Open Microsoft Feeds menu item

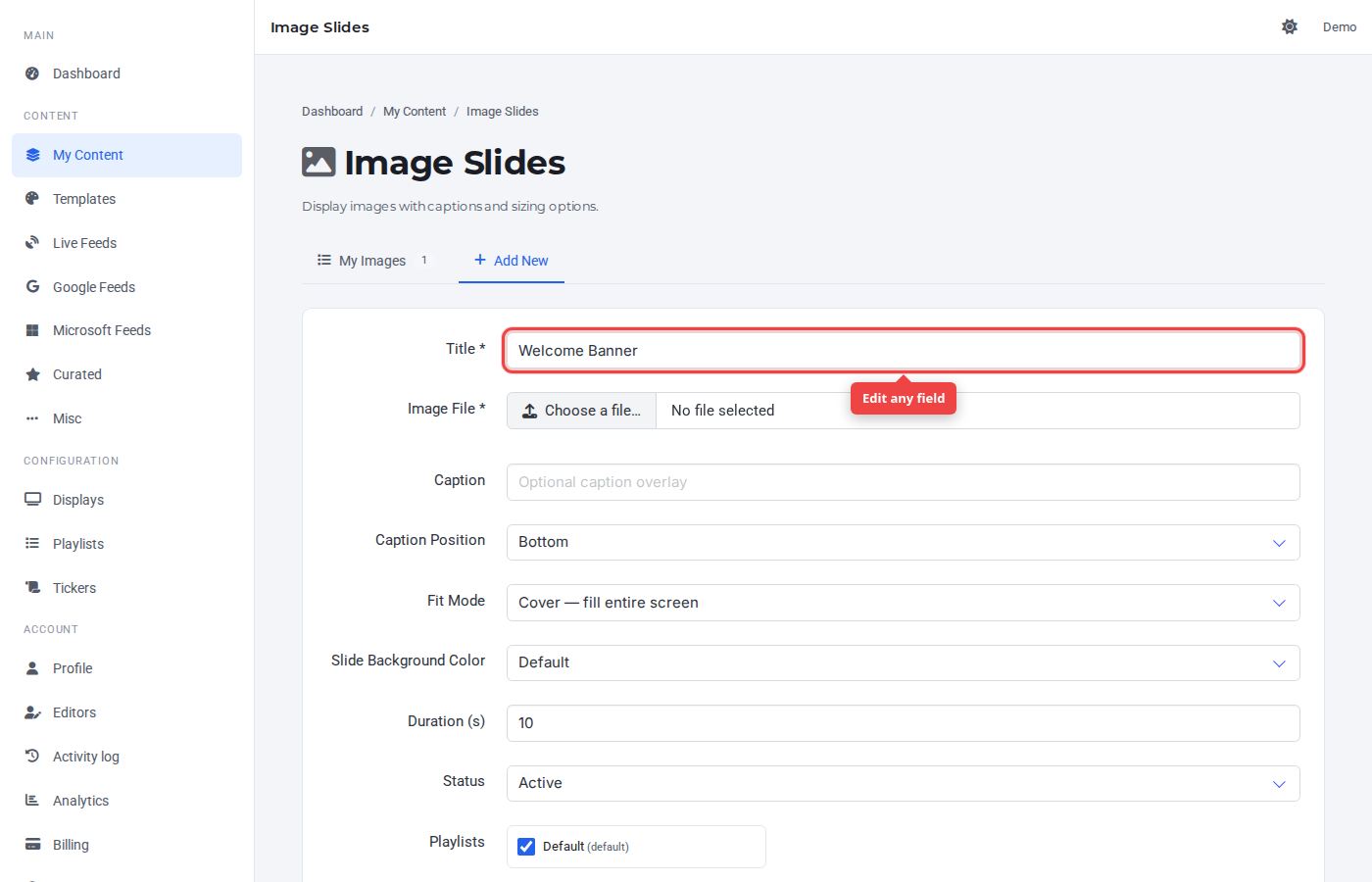point(127,330)
